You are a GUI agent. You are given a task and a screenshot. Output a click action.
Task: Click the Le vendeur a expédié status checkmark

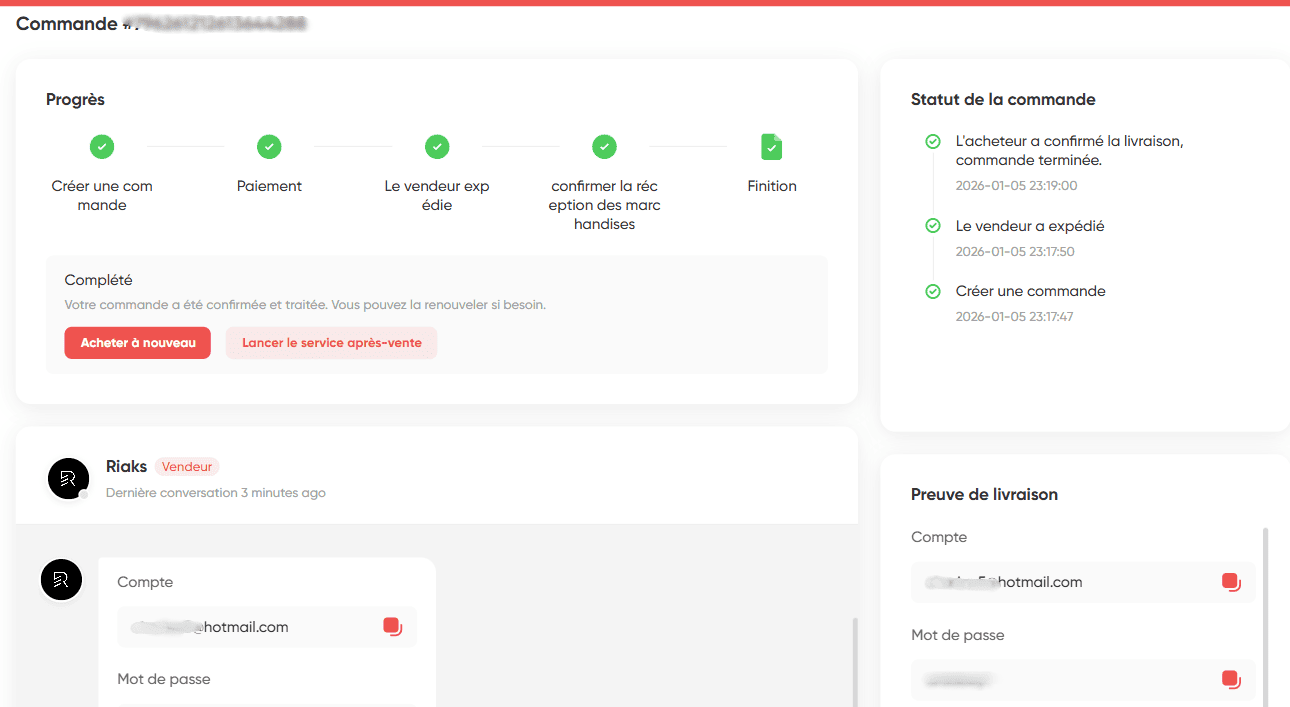click(933, 226)
